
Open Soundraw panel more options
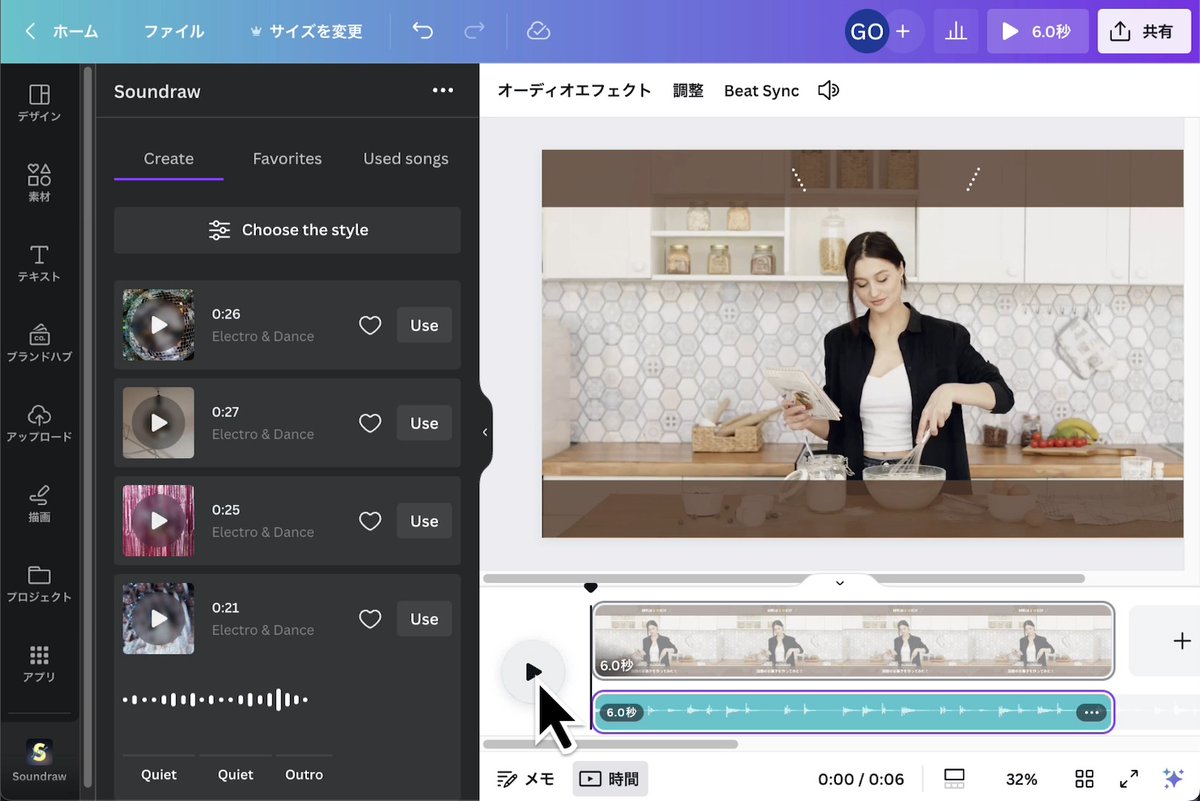point(443,91)
